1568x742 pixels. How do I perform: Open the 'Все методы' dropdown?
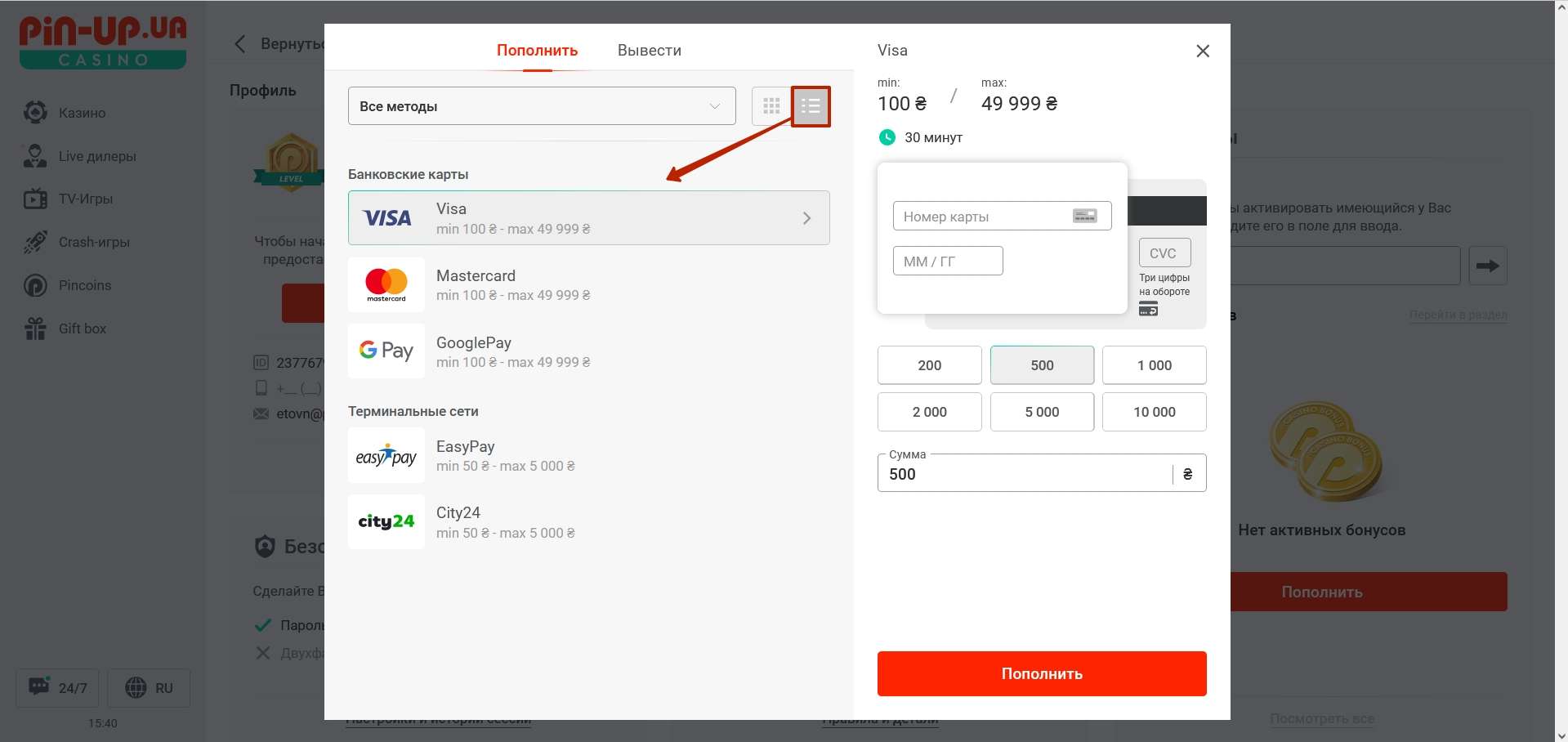[x=541, y=106]
